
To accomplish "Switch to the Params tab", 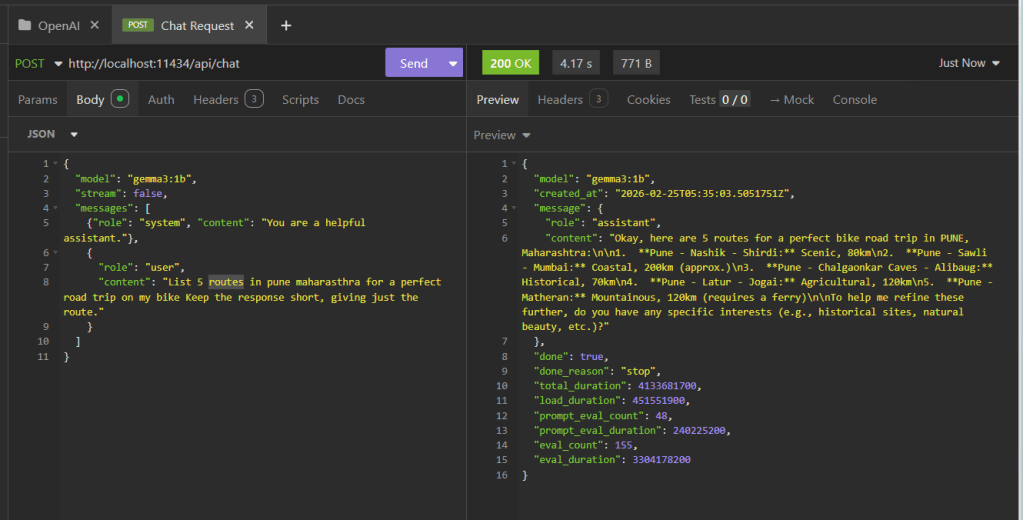I will [x=38, y=99].
